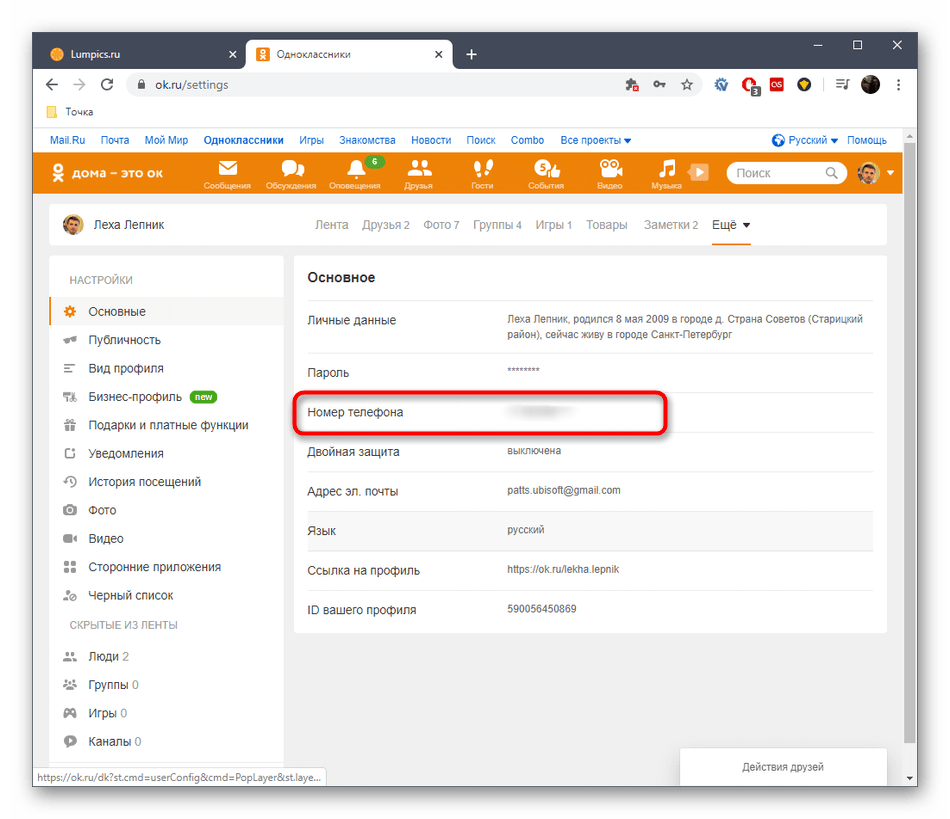Go to the Знакомства menu item
The width and height of the screenshot is (950, 819).
click(366, 140)
